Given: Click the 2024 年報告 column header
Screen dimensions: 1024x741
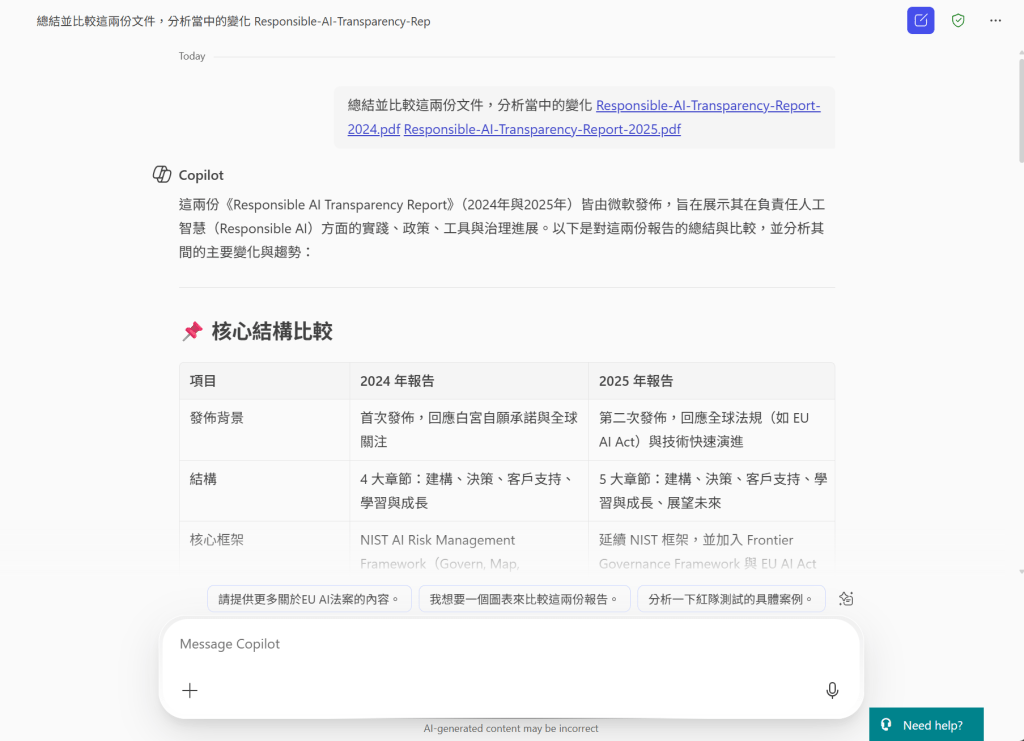Looking at the screenshot, I should [397, 381].
